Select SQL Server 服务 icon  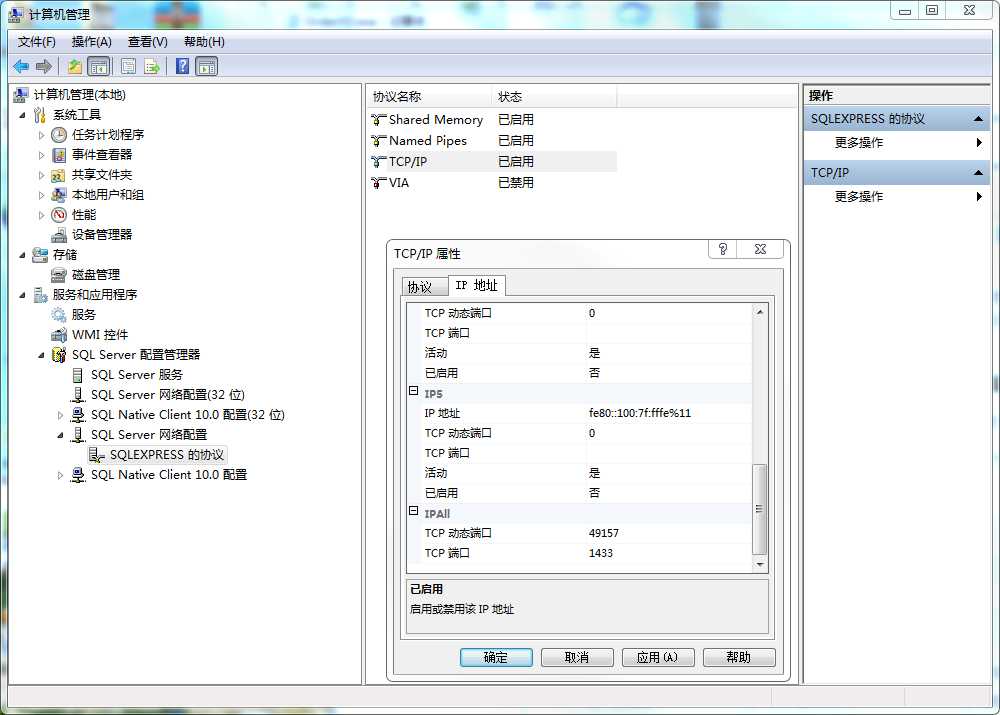pos(78,374)
